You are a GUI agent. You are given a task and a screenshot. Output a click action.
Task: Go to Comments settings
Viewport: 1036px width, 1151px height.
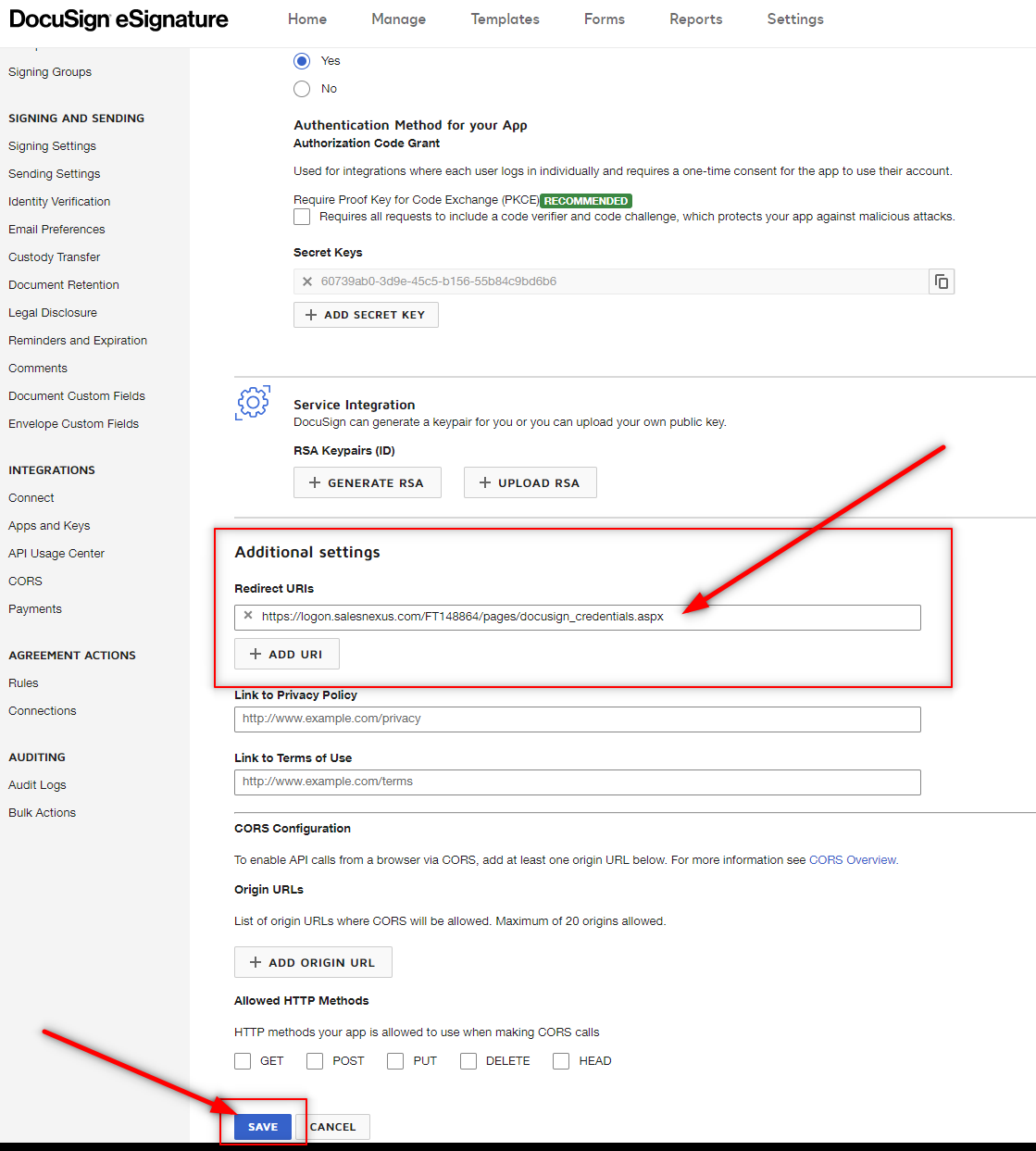pos(38,369)
